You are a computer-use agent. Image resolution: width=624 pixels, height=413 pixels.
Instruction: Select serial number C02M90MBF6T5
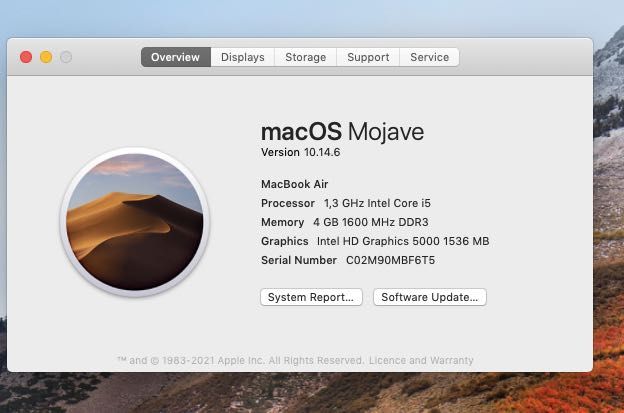(x=390, y=260)
